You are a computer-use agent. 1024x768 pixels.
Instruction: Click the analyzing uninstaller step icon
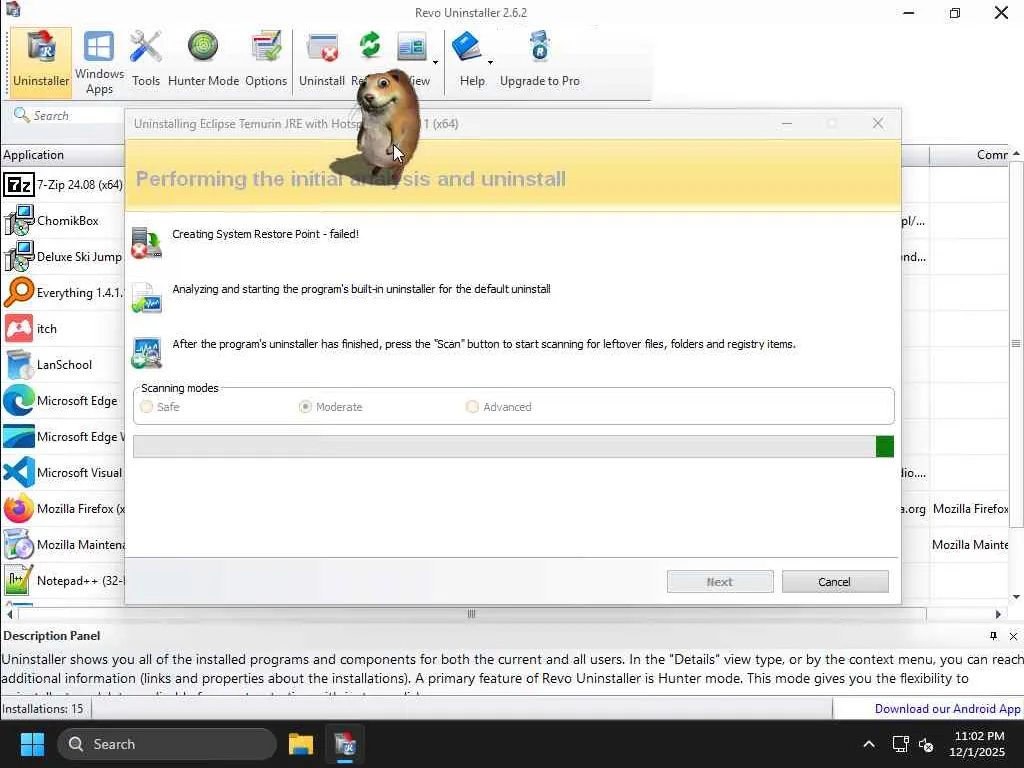(146, 298)
